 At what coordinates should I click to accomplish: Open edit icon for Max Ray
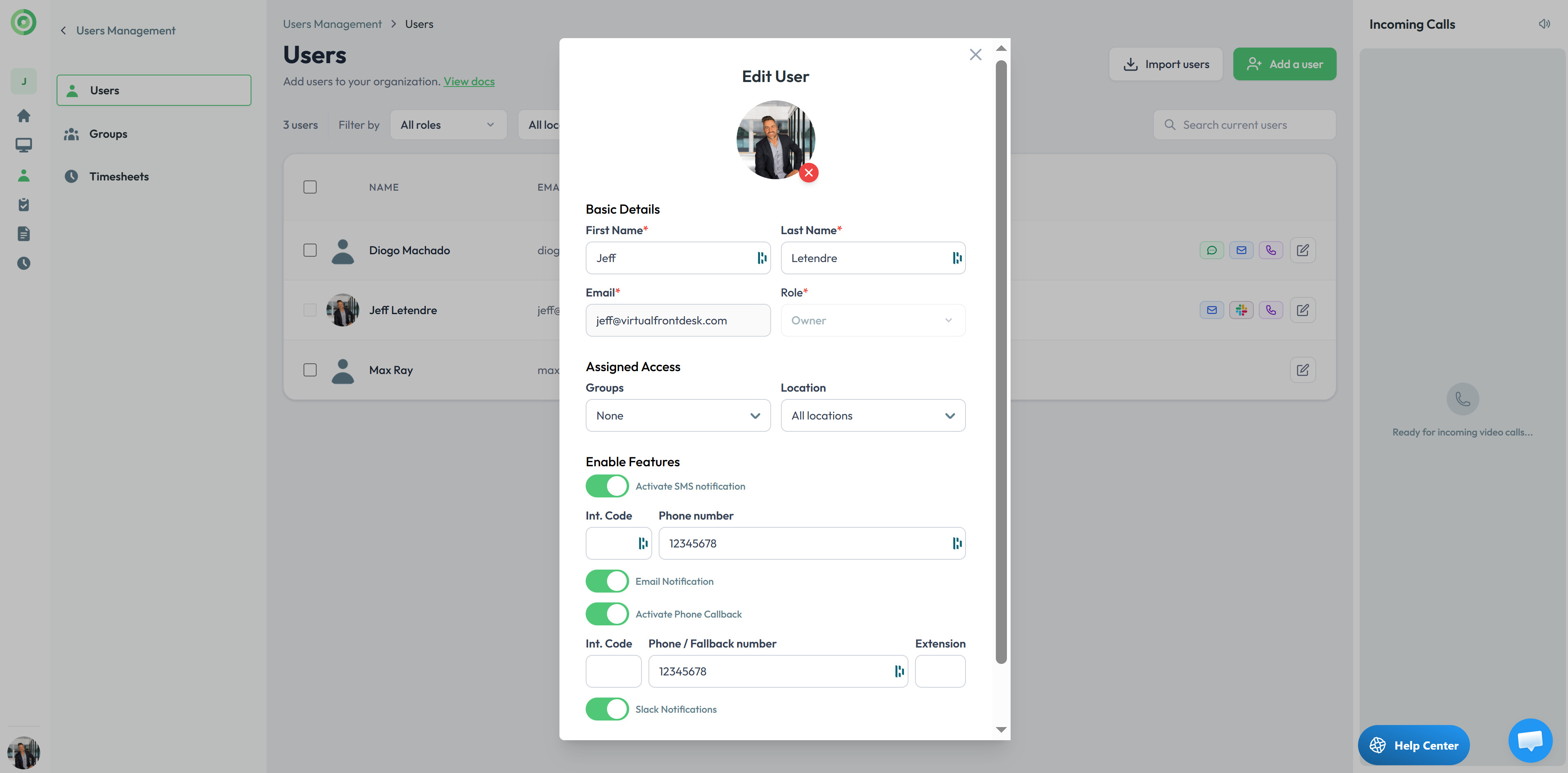[x=1302, y=370]
